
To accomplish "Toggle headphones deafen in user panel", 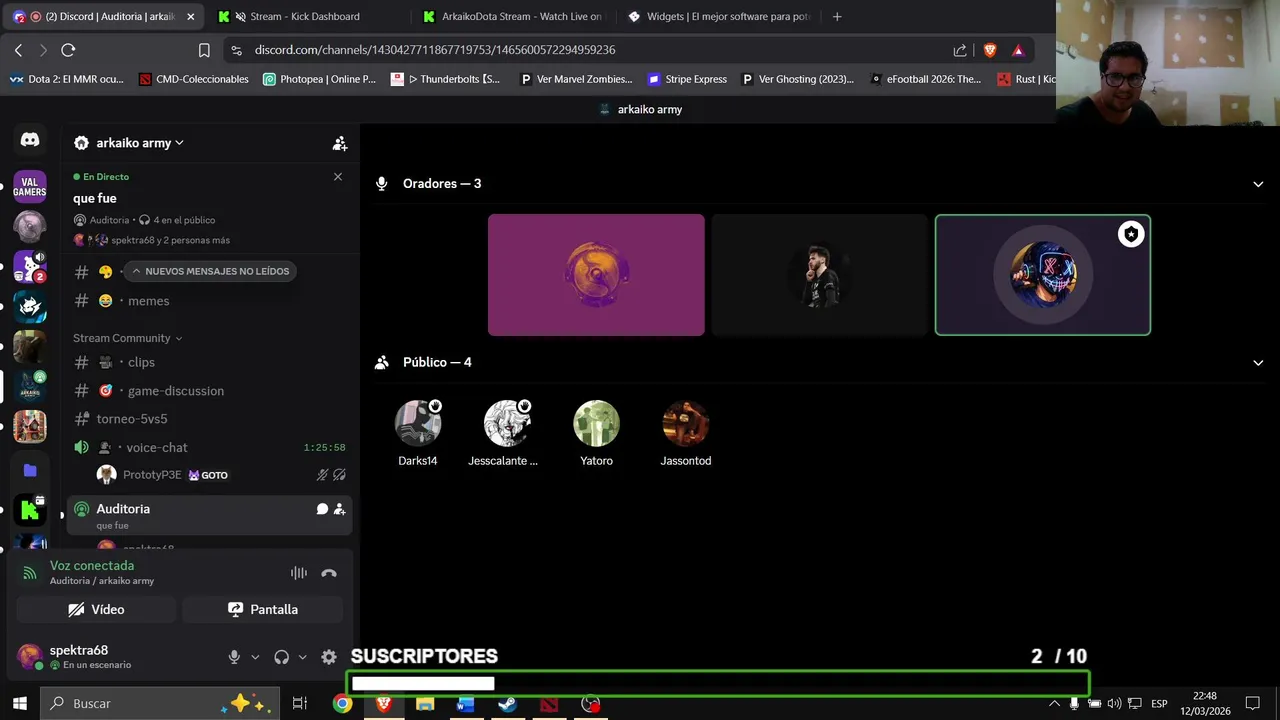I will [282, 657].
